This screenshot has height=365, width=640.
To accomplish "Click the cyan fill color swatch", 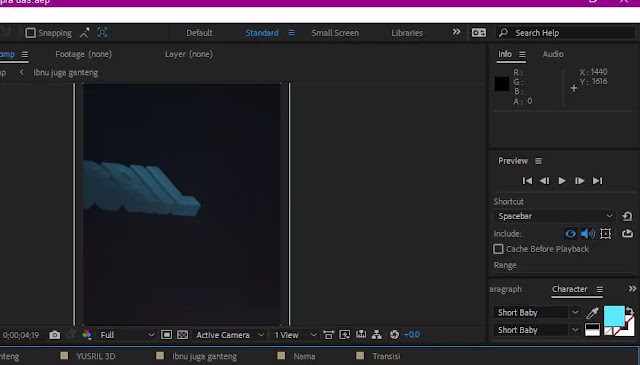I will tap(614, 316).
